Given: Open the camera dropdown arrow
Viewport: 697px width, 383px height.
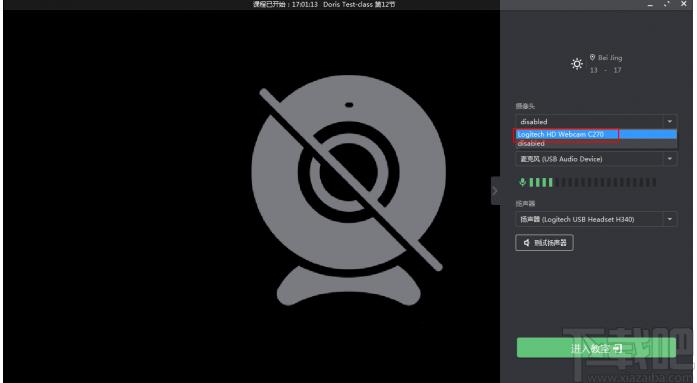Looking at the screenshot, I should pos(669,122).
